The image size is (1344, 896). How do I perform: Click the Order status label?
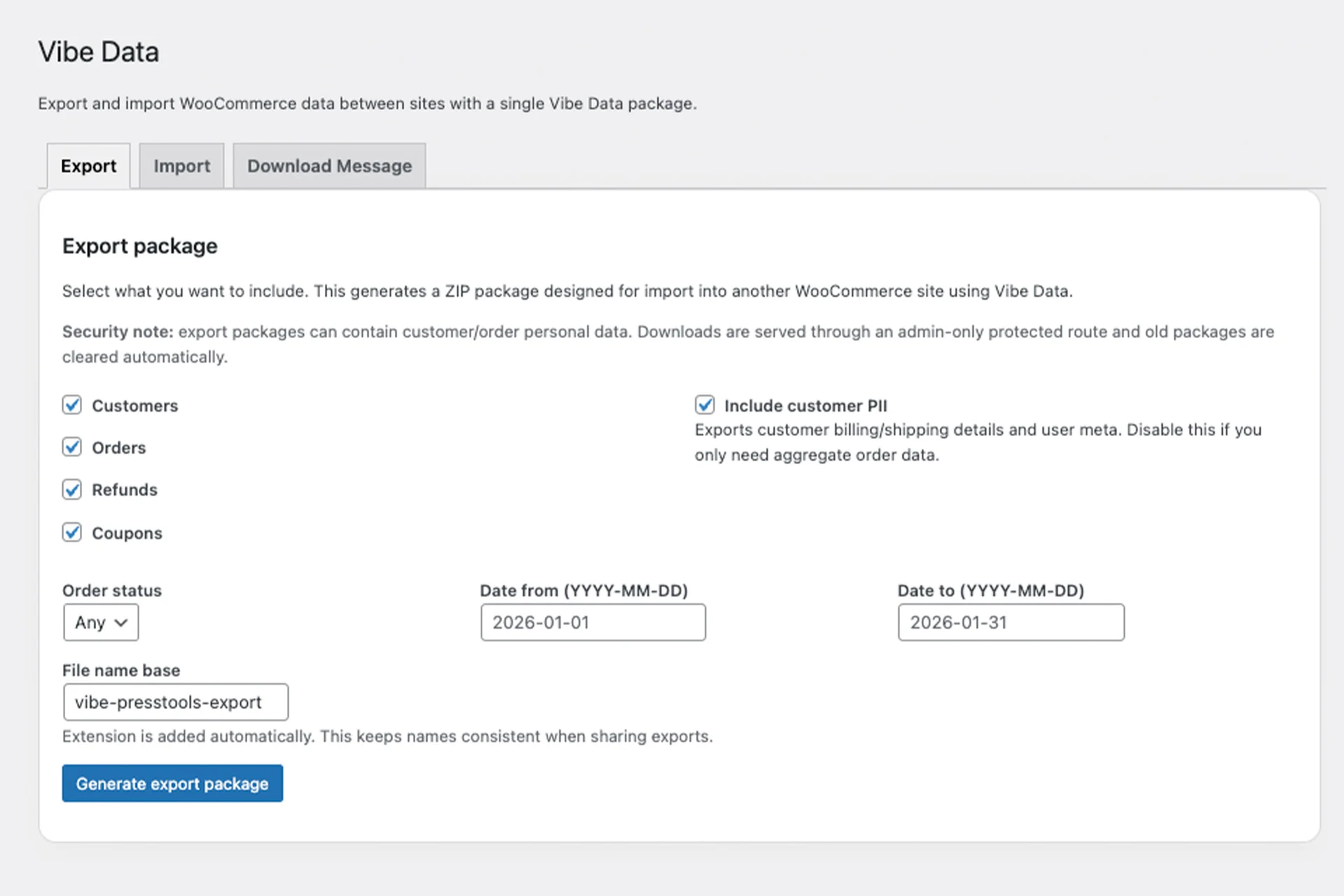112,591
